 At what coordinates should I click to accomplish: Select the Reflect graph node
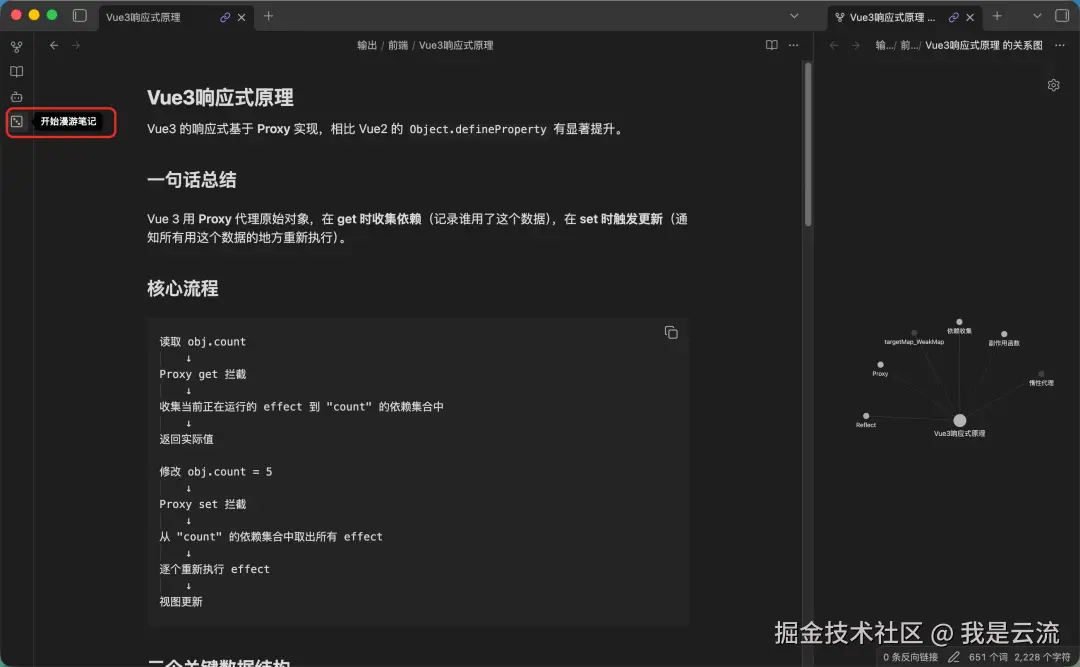[866, 416]
